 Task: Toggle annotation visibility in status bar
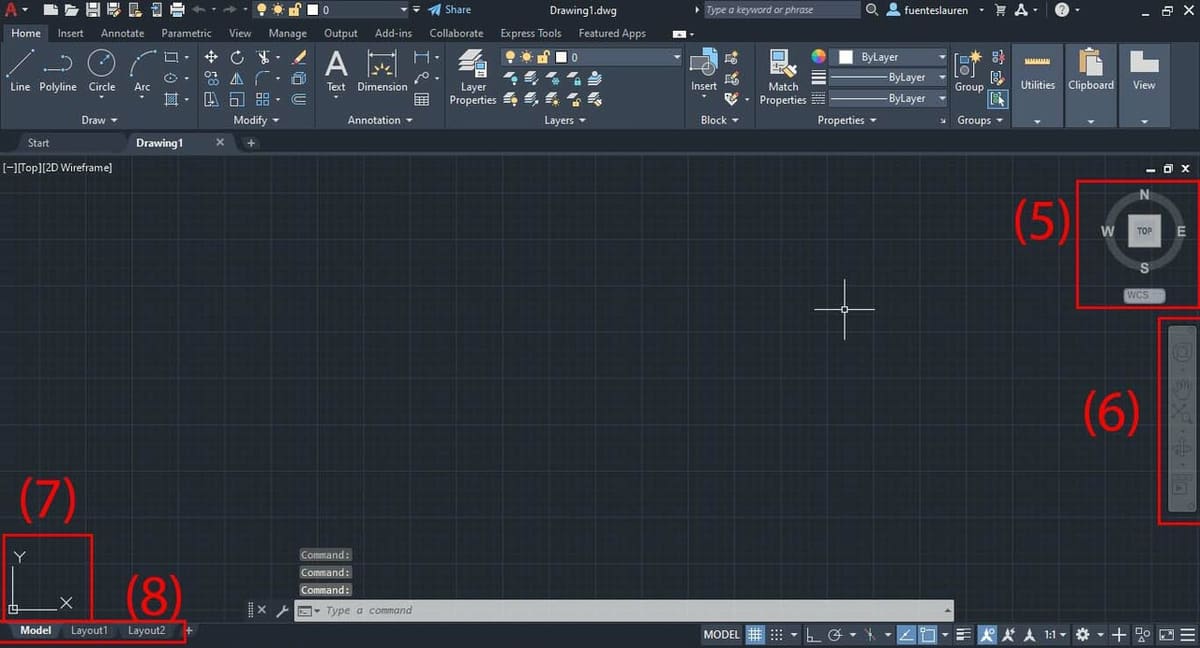tap(988, 634)
